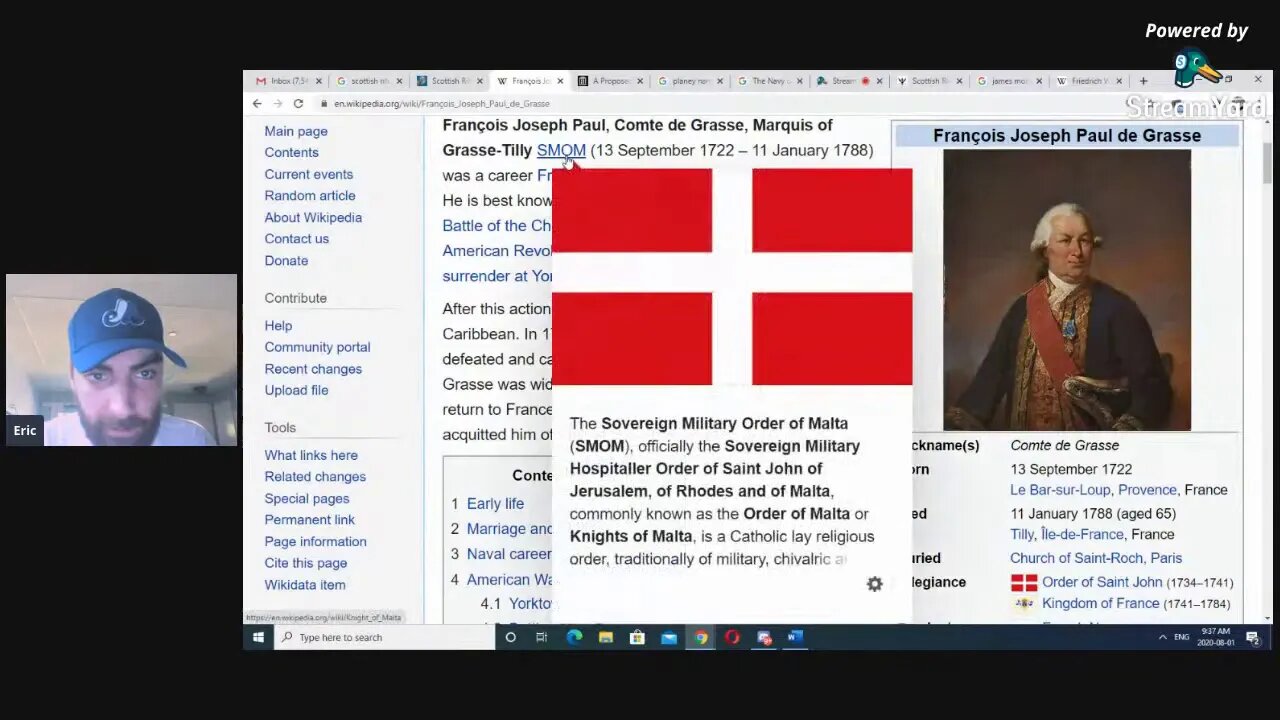This screenshot has height=720, width=1280.
Task: Switch to Google 'scottish' search tab
Action: pyautogui.click(x=369, y=81)
